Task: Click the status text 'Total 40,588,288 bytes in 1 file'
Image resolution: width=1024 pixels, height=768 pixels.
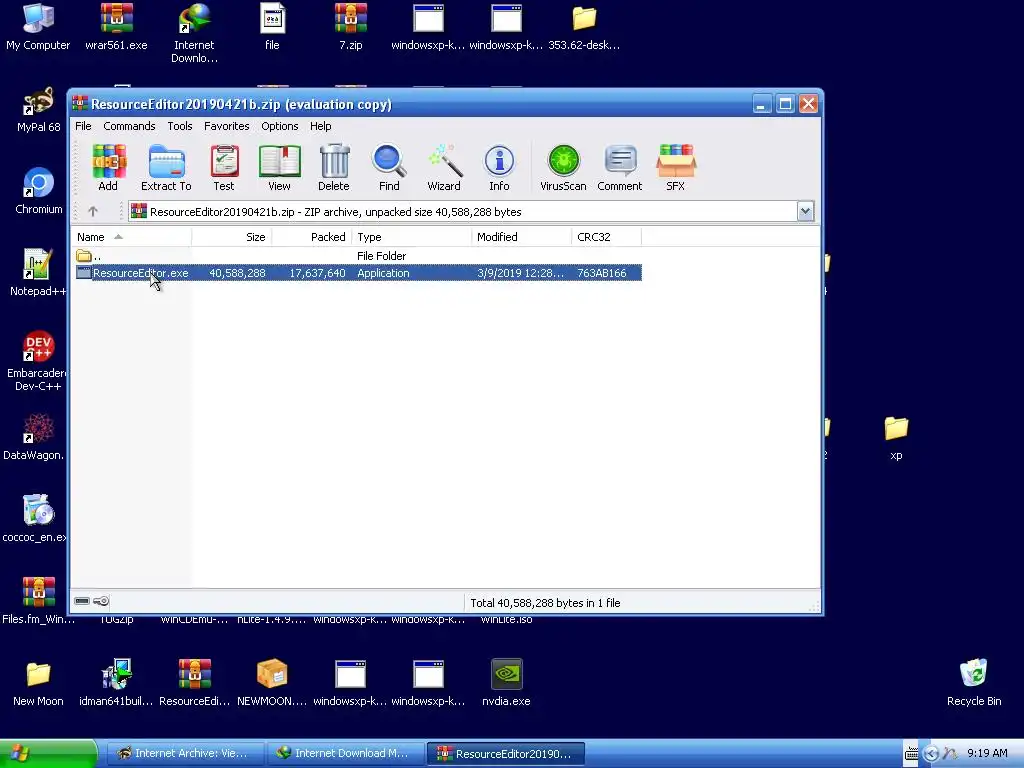Action: tap(545, 603)
